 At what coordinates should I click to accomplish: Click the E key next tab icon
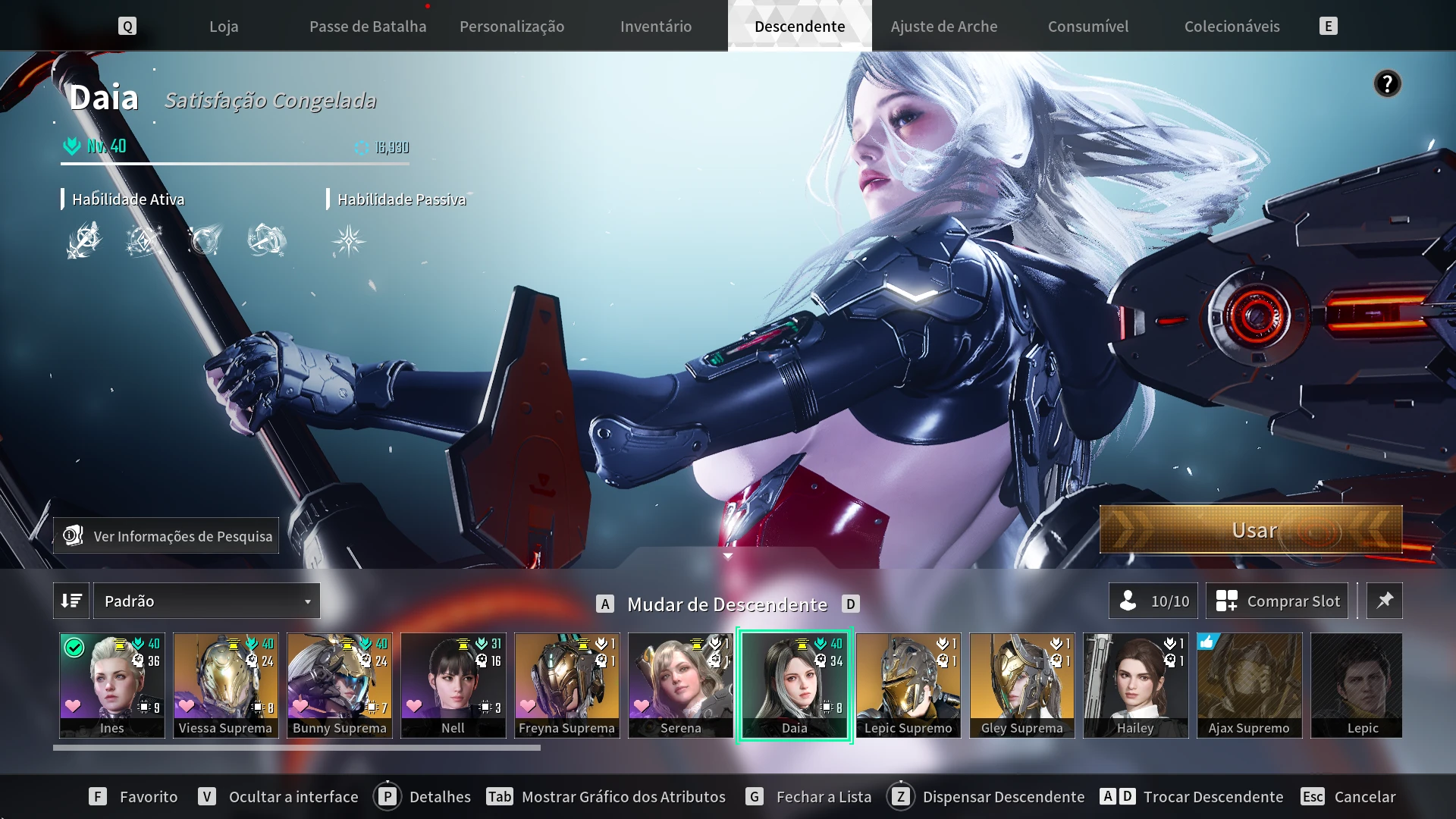click(1328, 27)
